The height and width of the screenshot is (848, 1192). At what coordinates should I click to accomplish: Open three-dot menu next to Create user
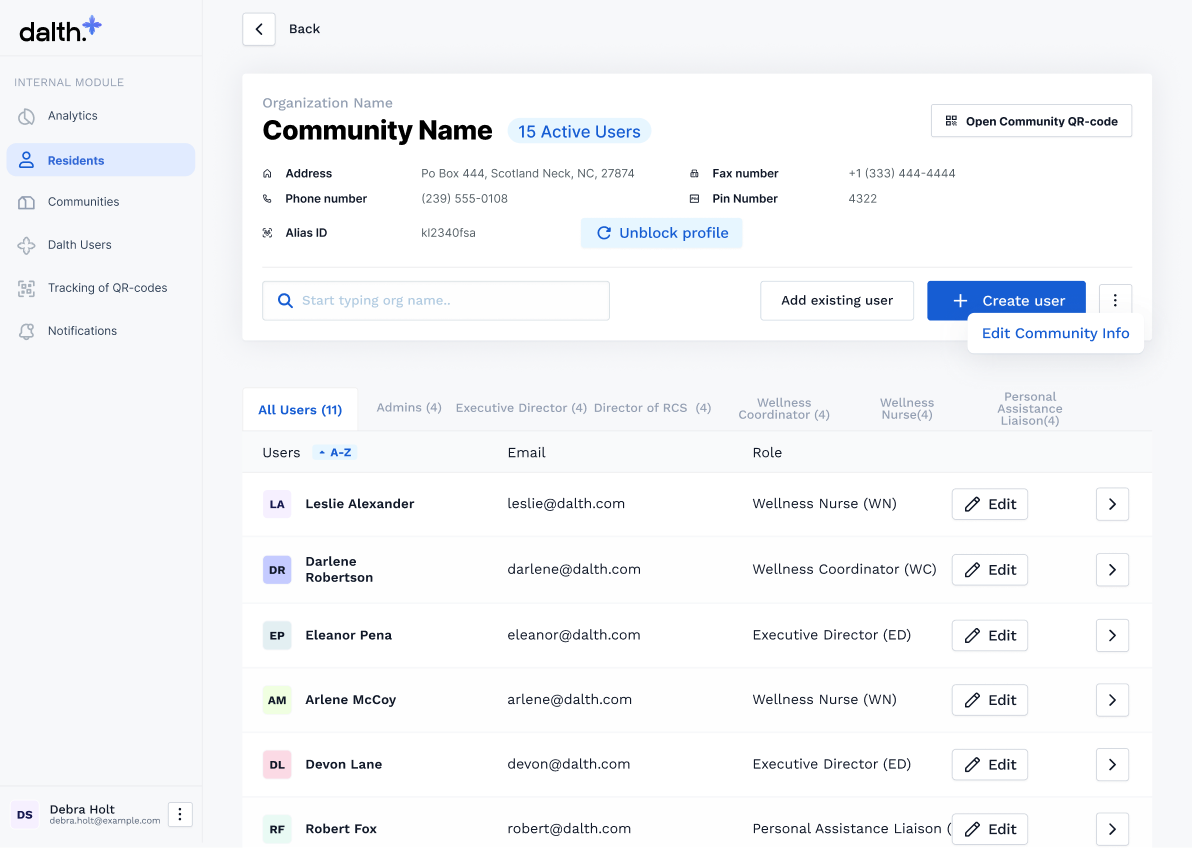tap(1115, 300)
